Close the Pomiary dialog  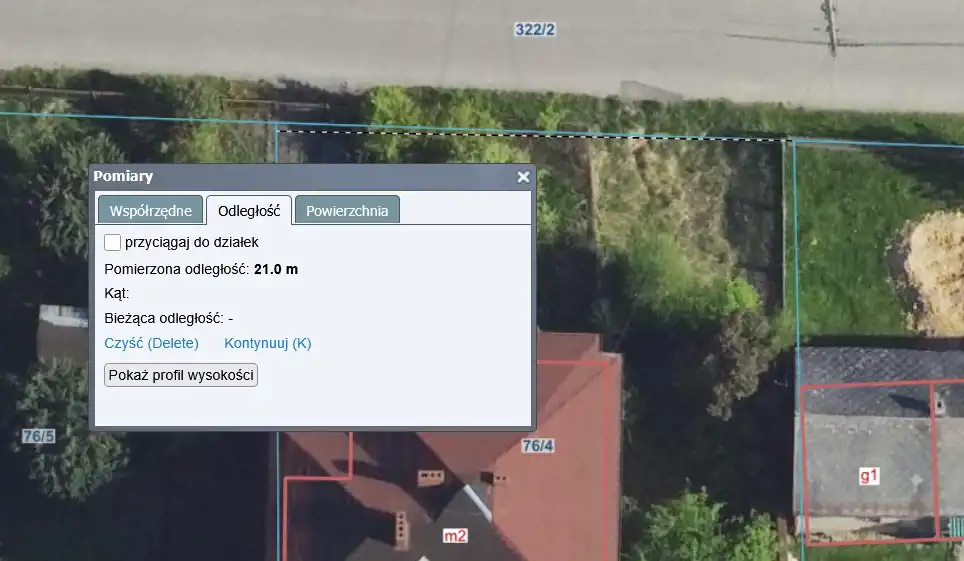pos(522,177)
